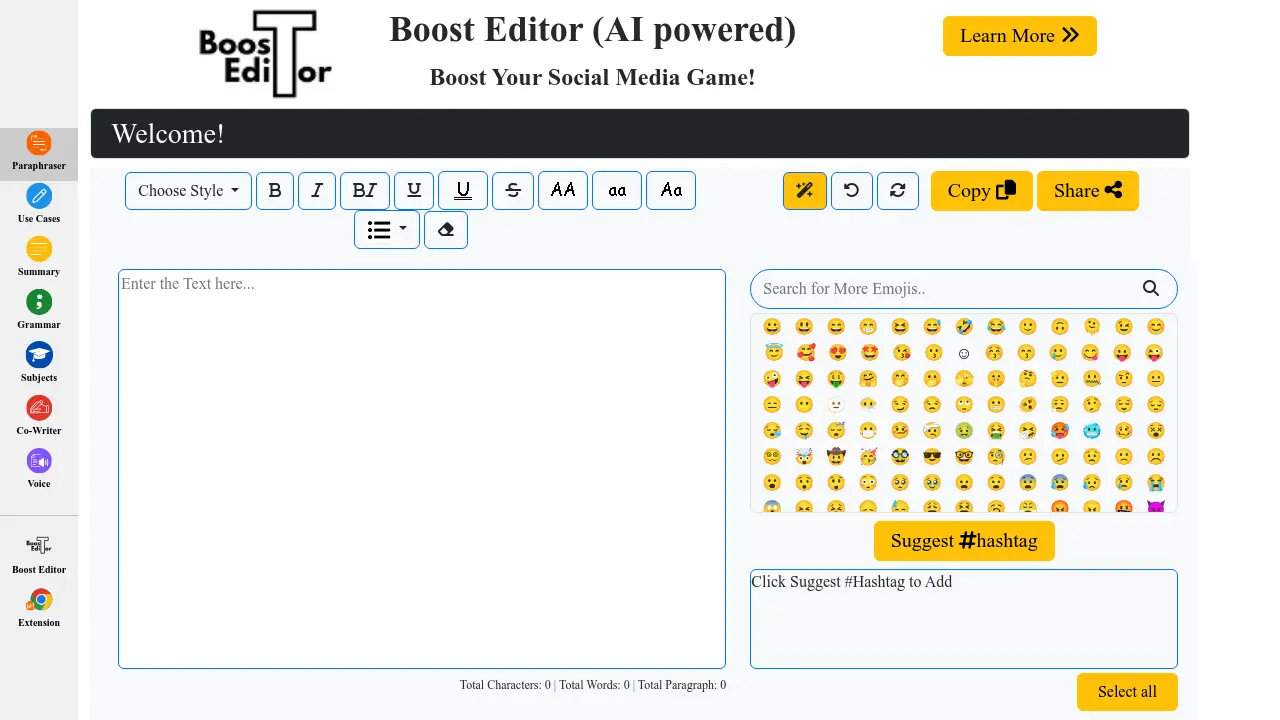Insert nauseated green face emoji
The image size is (1280, 720).
pyautogui.click(x=964, y=431)
